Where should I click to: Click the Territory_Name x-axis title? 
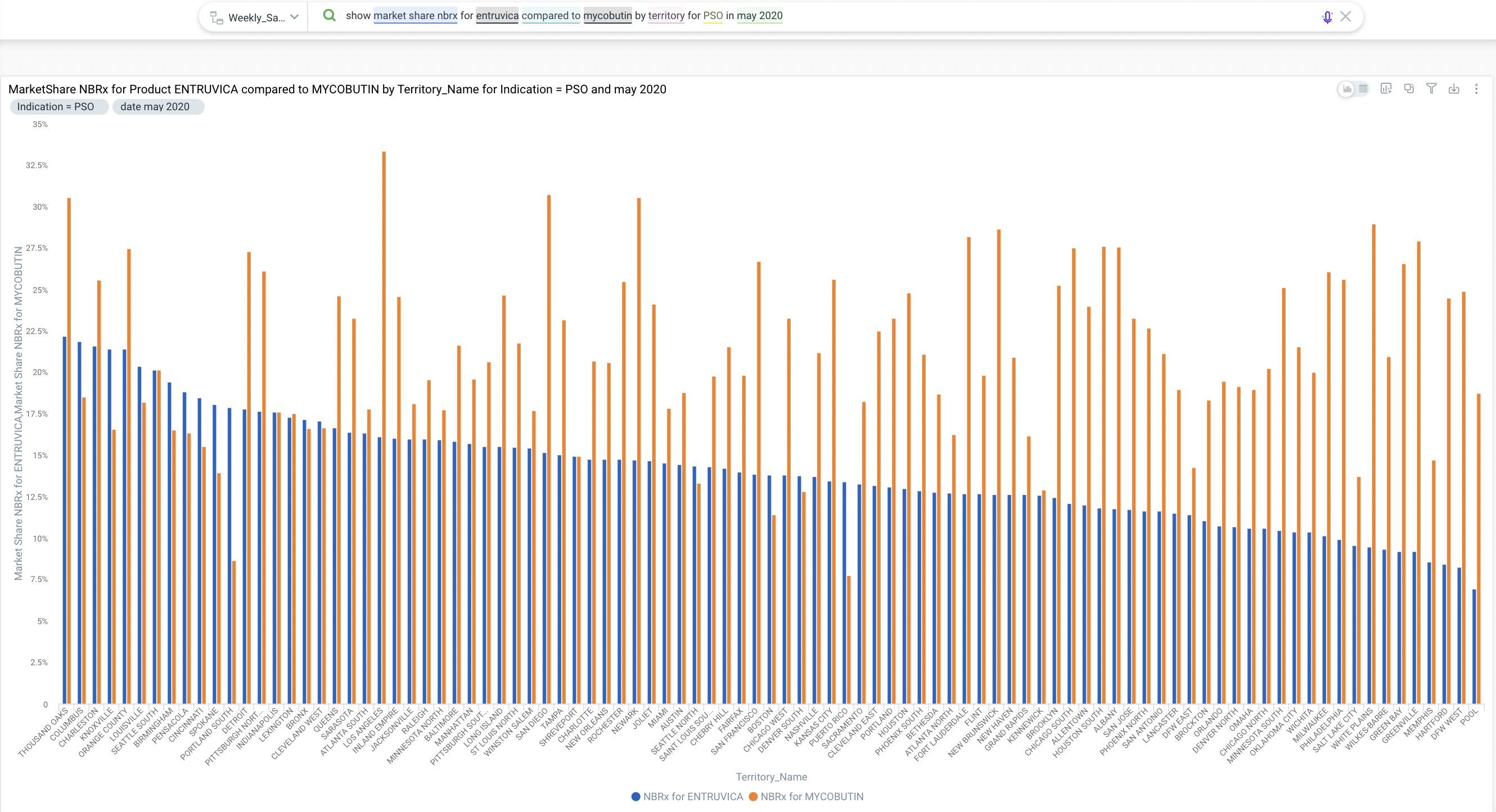pyautogui.click(x=771, y=777)
